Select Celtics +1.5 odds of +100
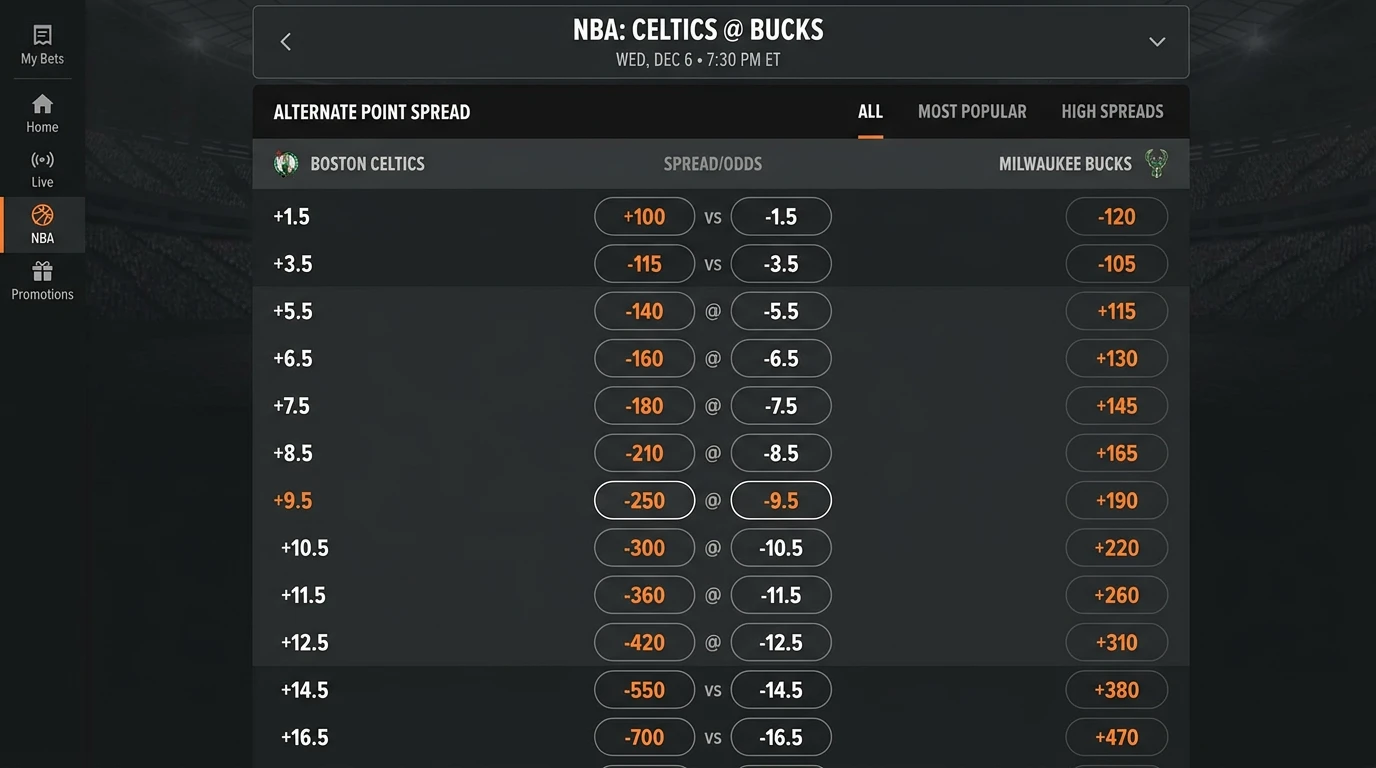Image resolution: width=1376 pixels, height=768 pixels. click(x=644, y=217)
